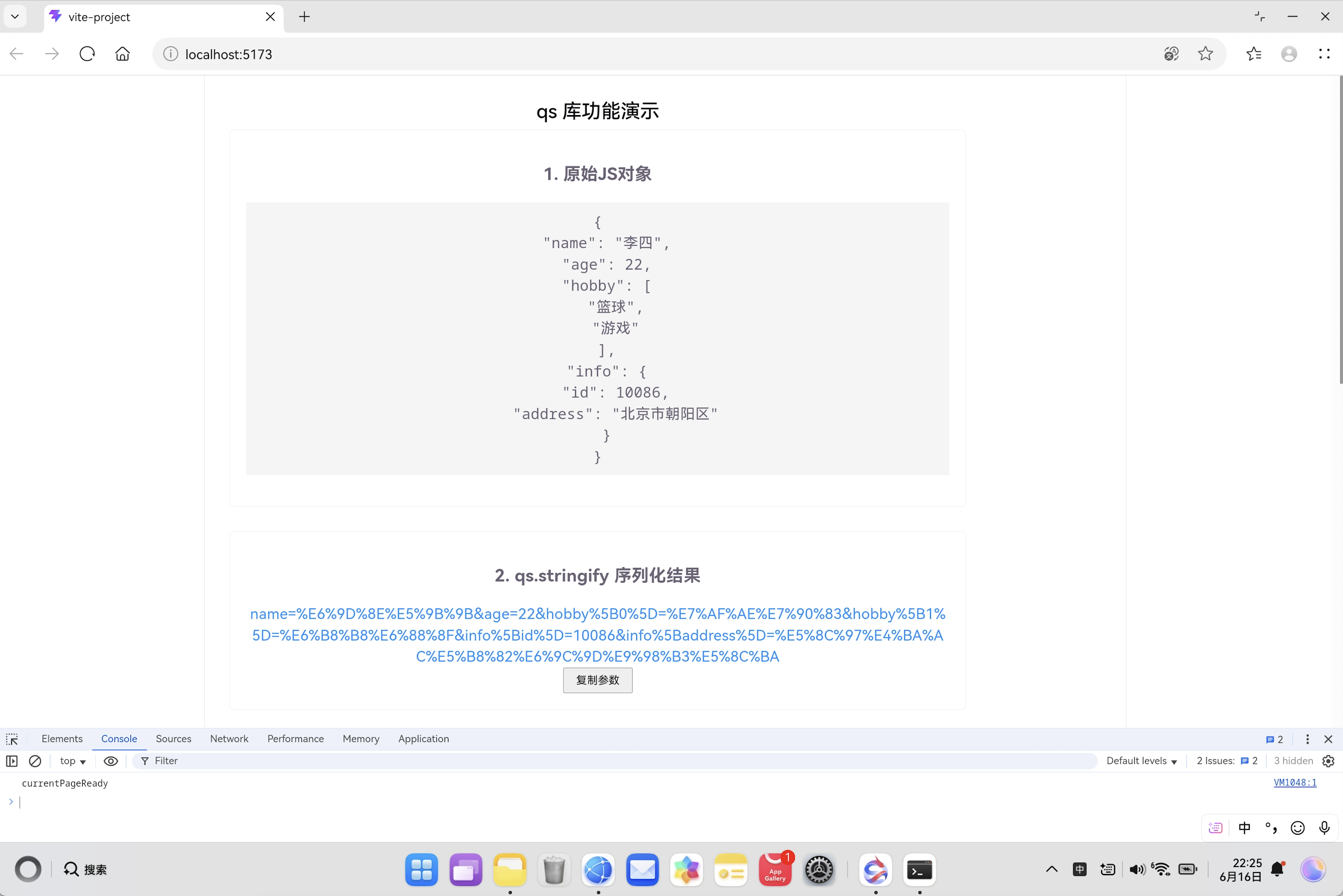The height and width of the screenshot is (896, 1343).
Task: Close the DevTools panel
Action: tap(1329, 739)
